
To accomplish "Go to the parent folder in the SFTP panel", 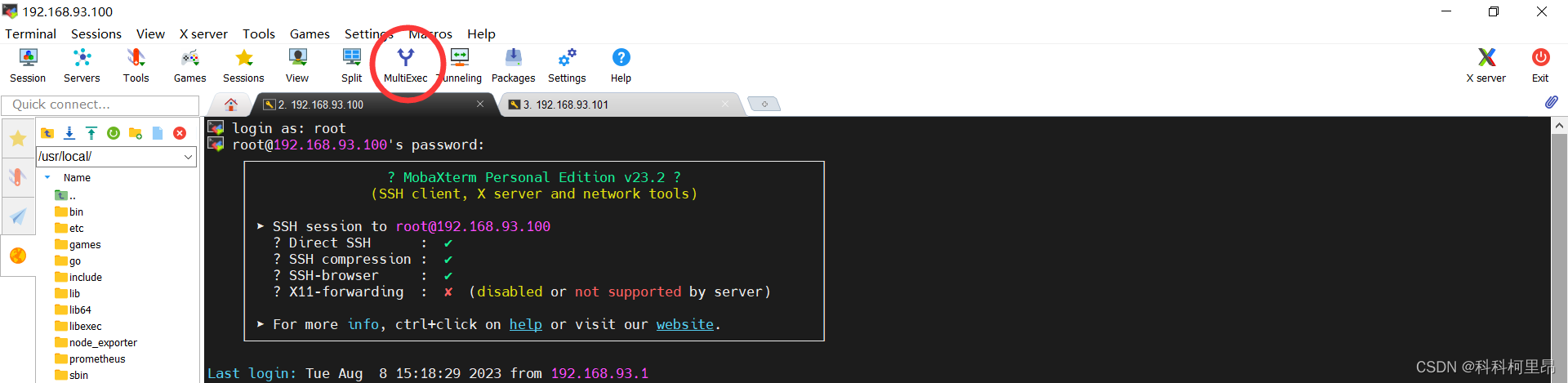I will click(47, 133).
